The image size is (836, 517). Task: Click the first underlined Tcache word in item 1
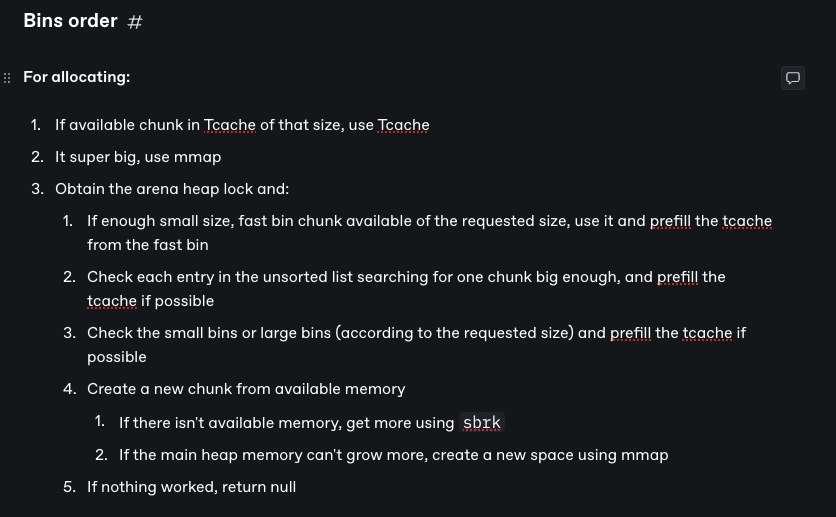coord(230,125)
